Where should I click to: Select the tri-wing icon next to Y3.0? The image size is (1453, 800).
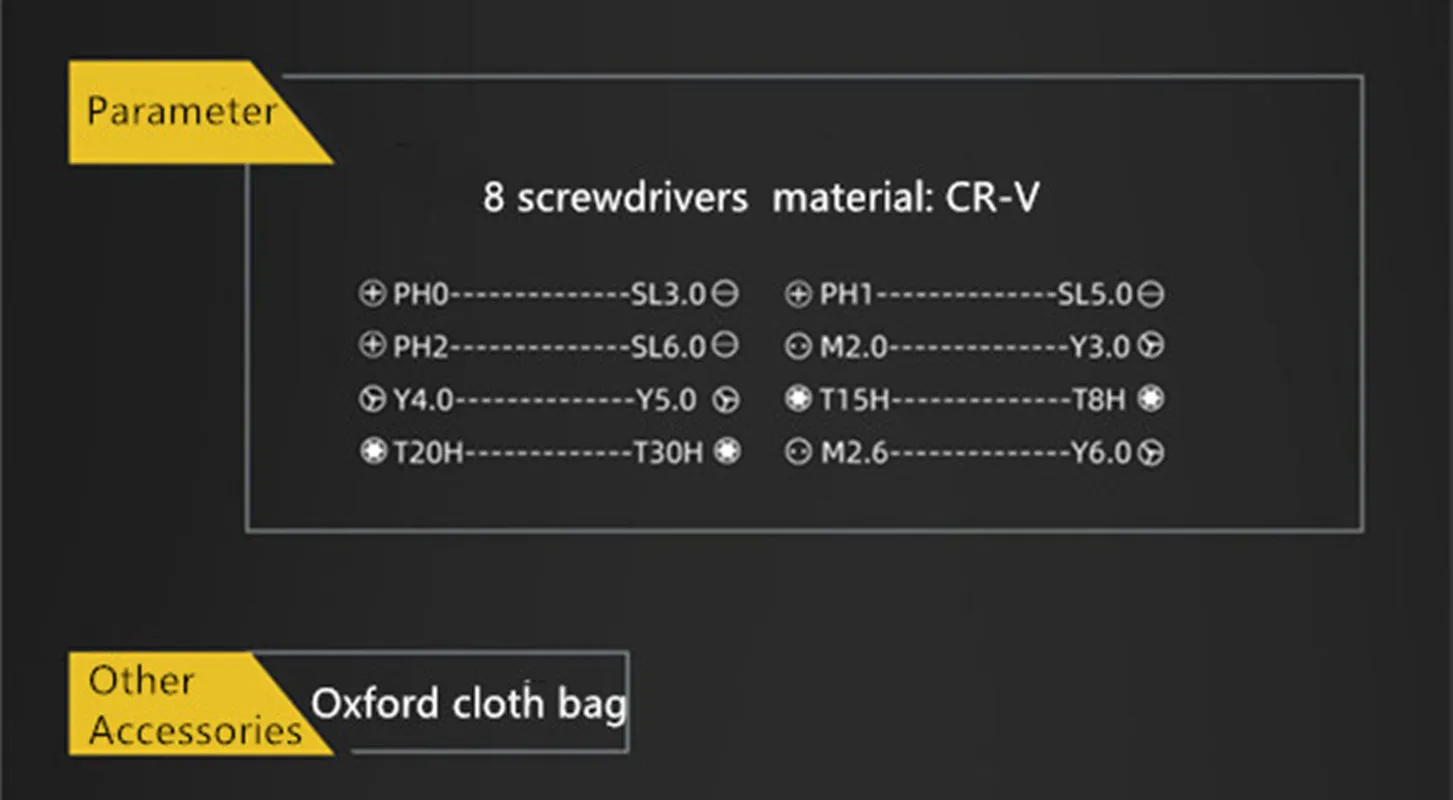(1152, 347)
